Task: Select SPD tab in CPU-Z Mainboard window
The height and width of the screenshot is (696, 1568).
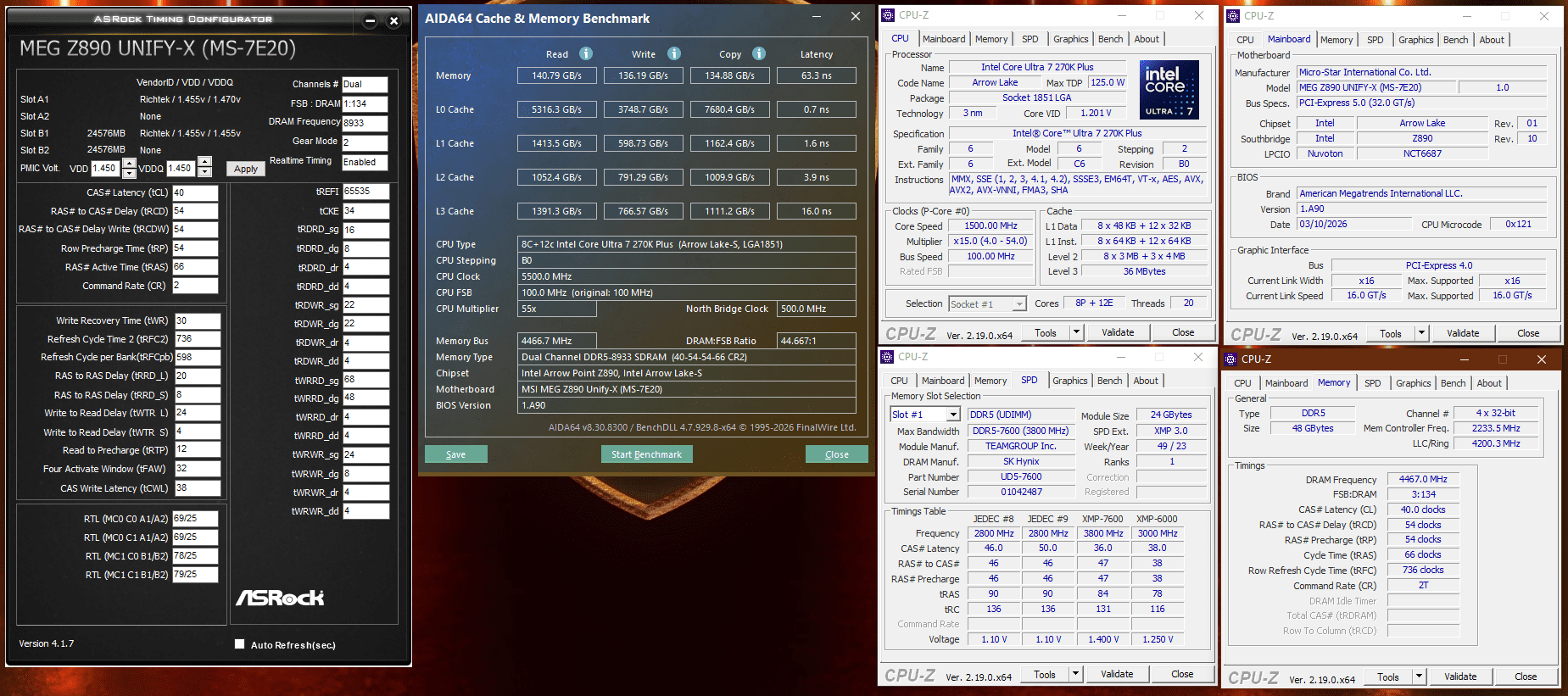Action: click(x=1375, y=40)
